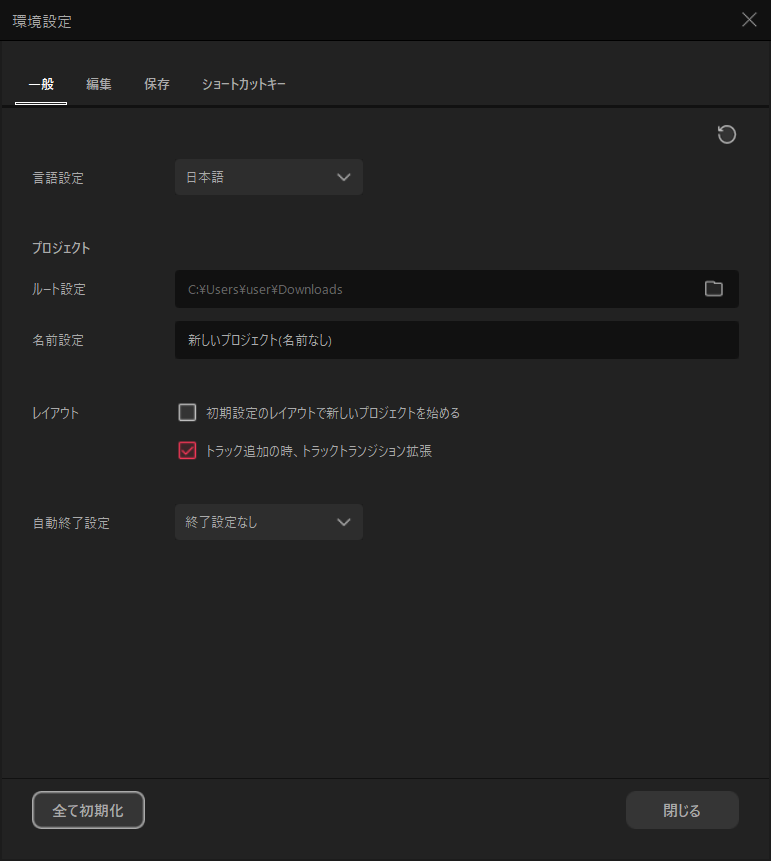Click the 閉じる button

pos(682,810)
